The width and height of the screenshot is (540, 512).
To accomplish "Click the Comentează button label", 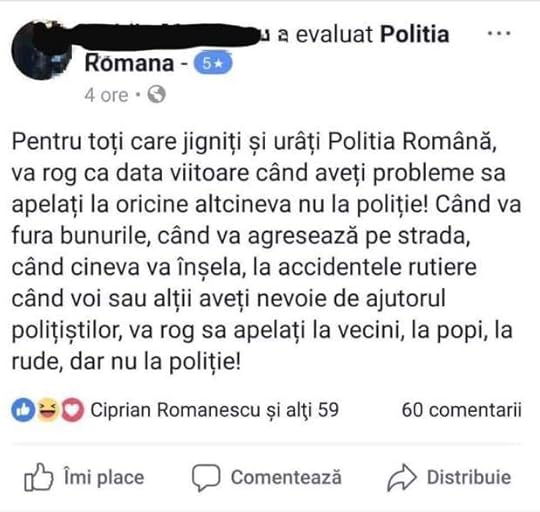I will (286, 477).
